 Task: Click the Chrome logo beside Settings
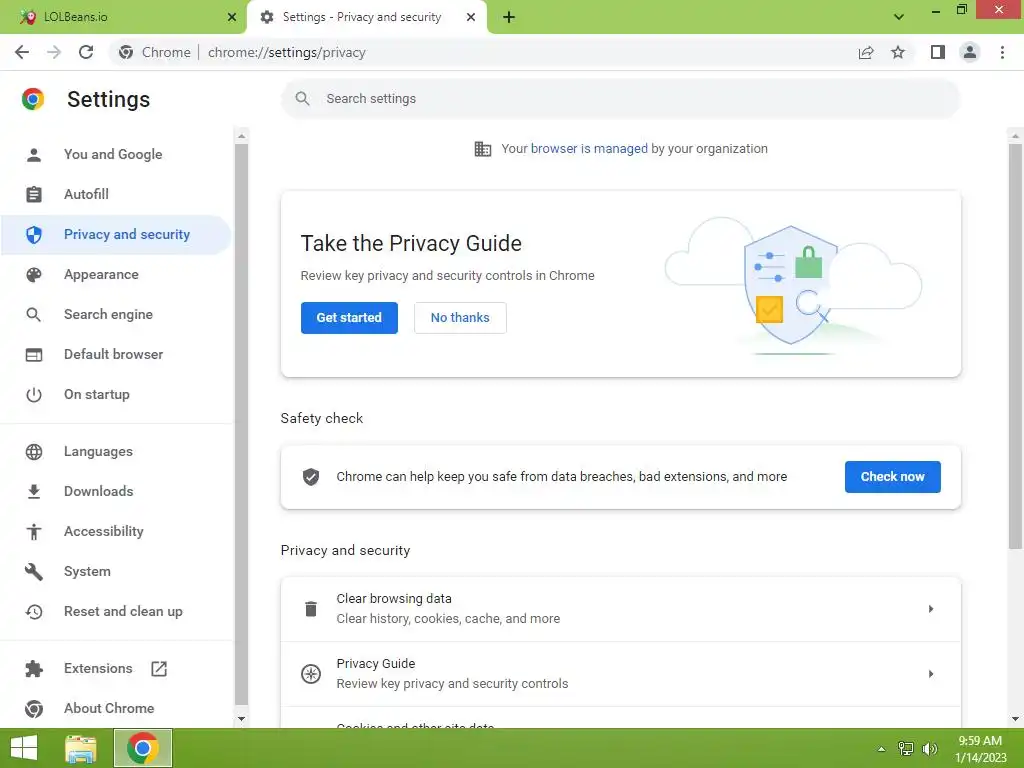pos(33,99)
